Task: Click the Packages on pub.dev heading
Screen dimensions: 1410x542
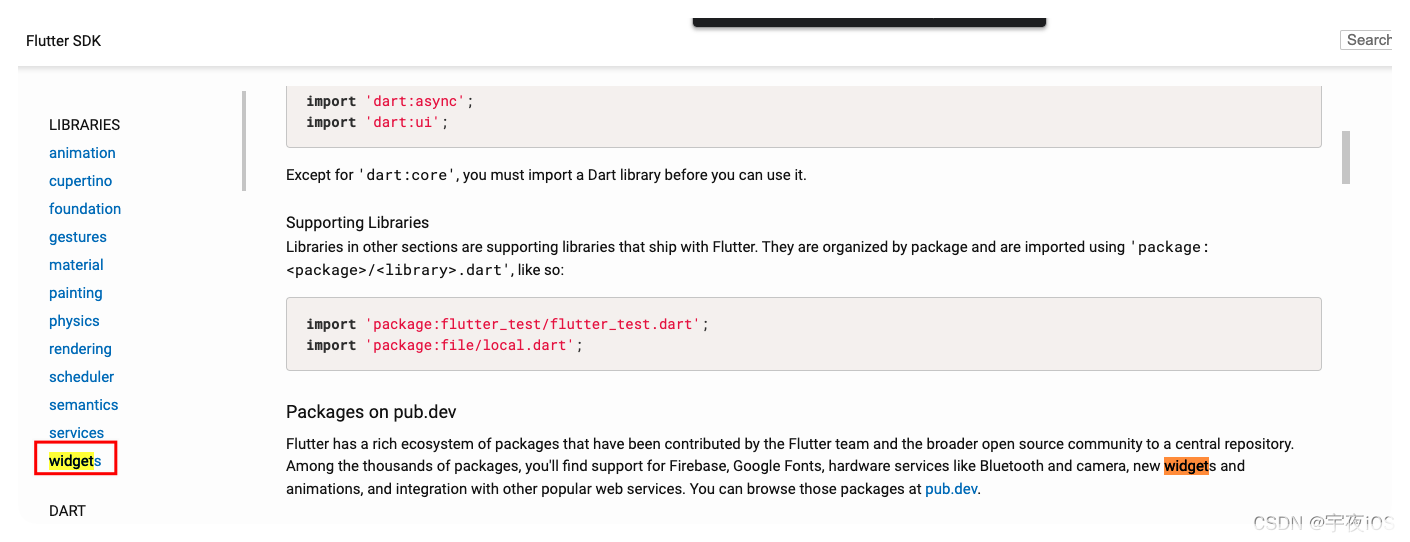Action: click(371, 412)
